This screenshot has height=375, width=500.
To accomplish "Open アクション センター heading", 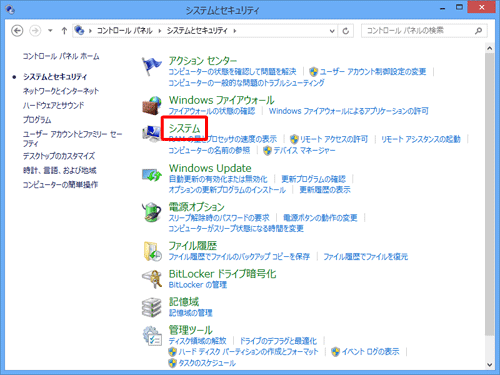I will [x=203, y=61].
